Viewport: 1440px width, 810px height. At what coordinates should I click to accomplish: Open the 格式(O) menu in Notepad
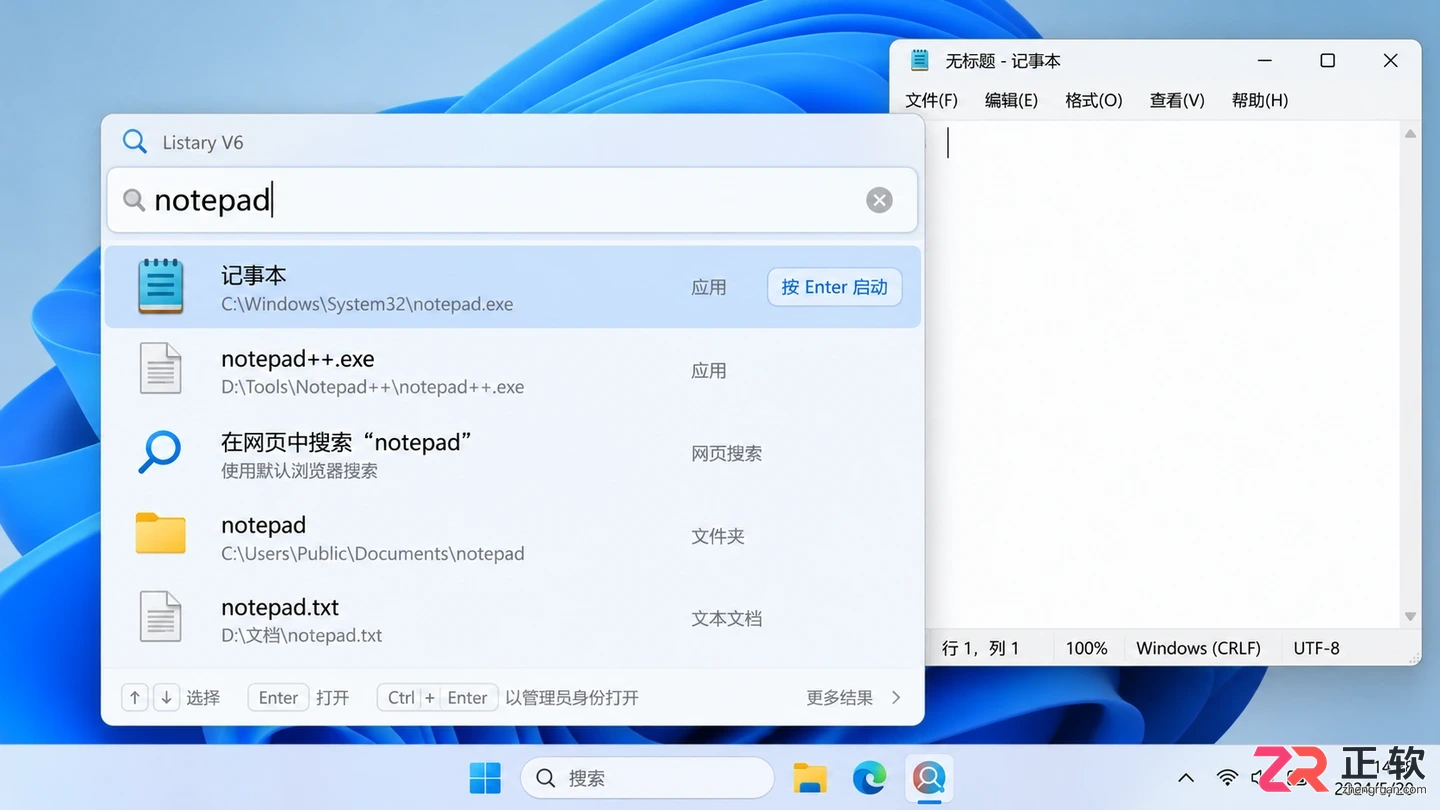tap(1094, 100)
